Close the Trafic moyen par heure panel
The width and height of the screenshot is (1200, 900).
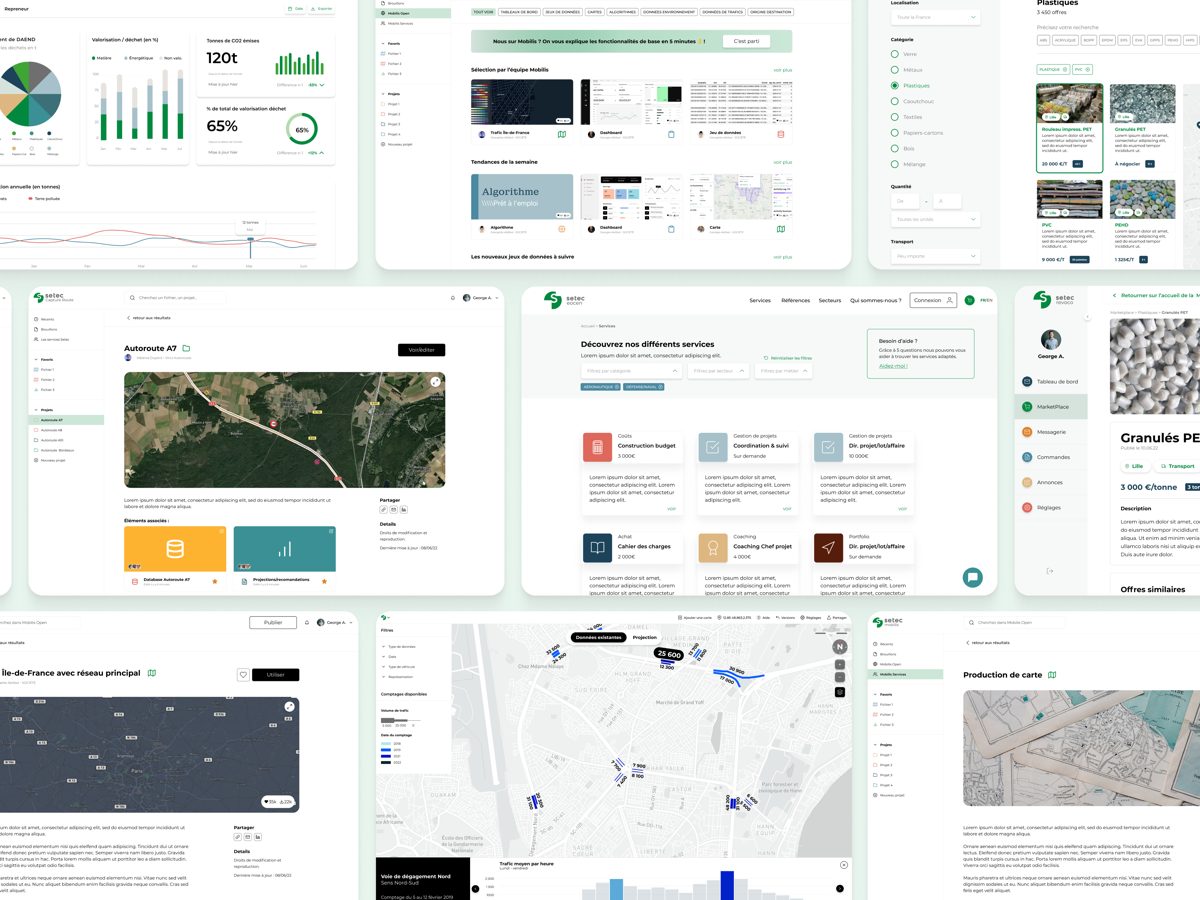844,864
